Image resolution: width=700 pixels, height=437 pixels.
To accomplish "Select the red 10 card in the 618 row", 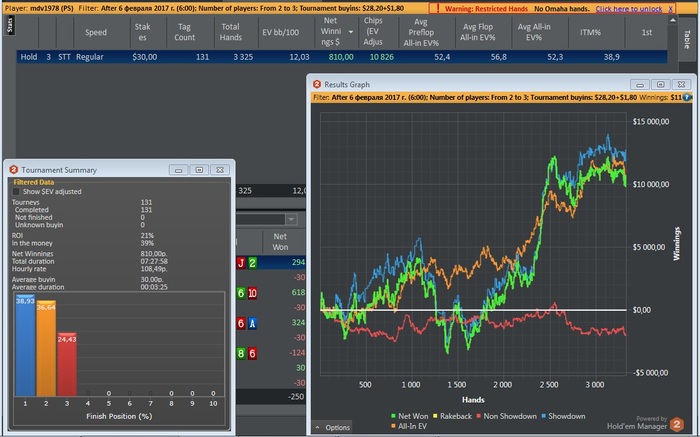I will tap(252, 293).
